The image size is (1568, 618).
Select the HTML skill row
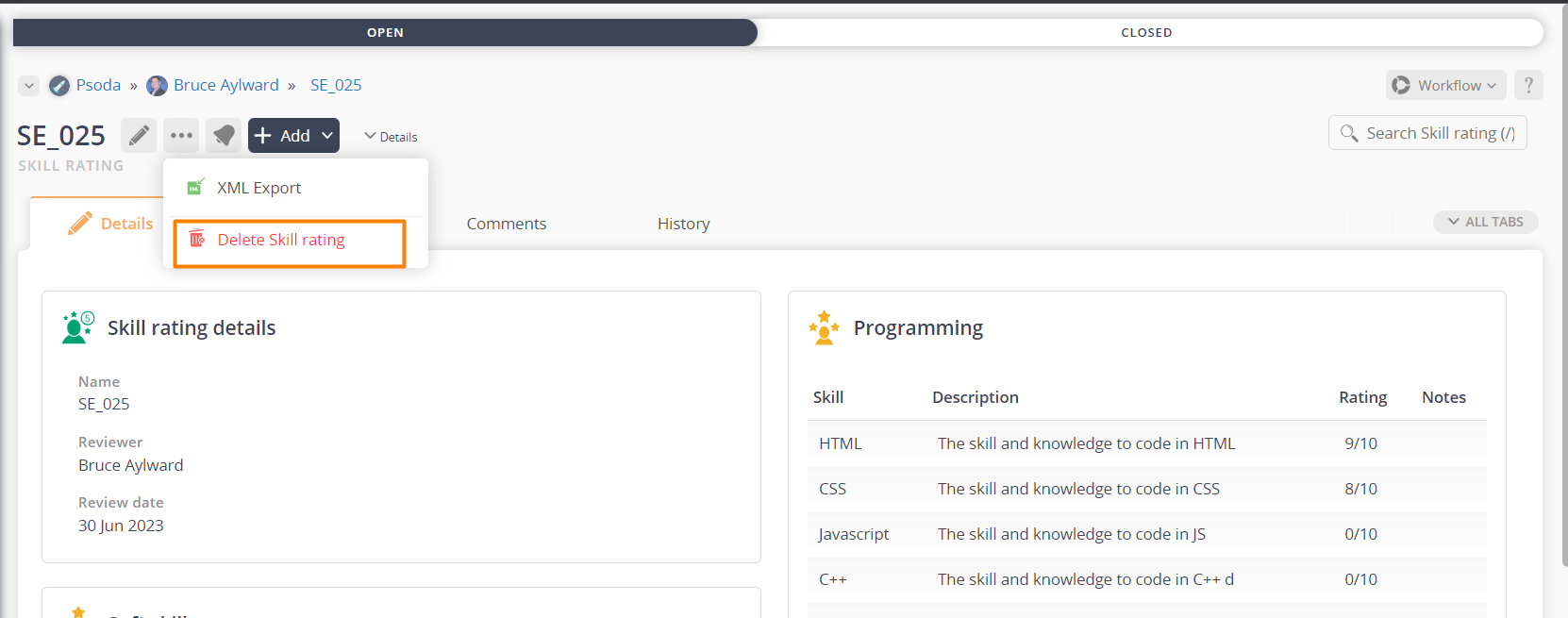click(x=1147, y=443)
